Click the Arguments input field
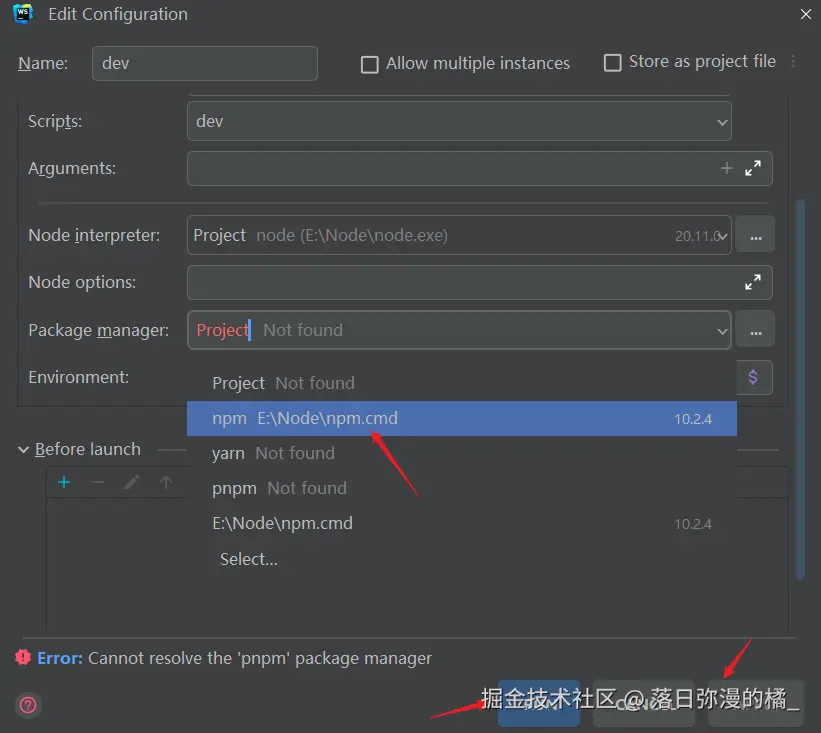821x733 pixels. (x=479, y=169)
